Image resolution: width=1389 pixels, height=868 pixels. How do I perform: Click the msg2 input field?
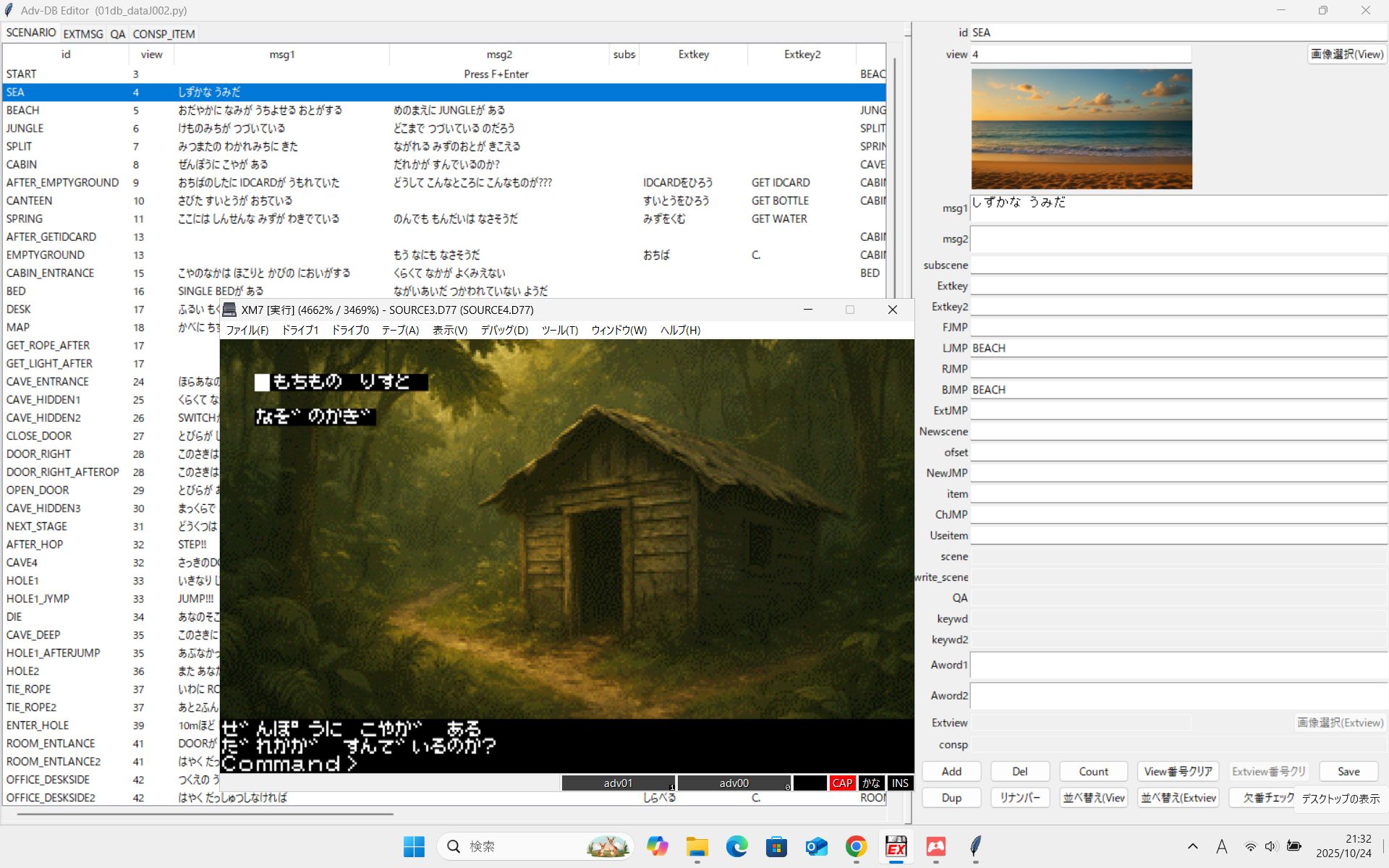coord(1178,239)
